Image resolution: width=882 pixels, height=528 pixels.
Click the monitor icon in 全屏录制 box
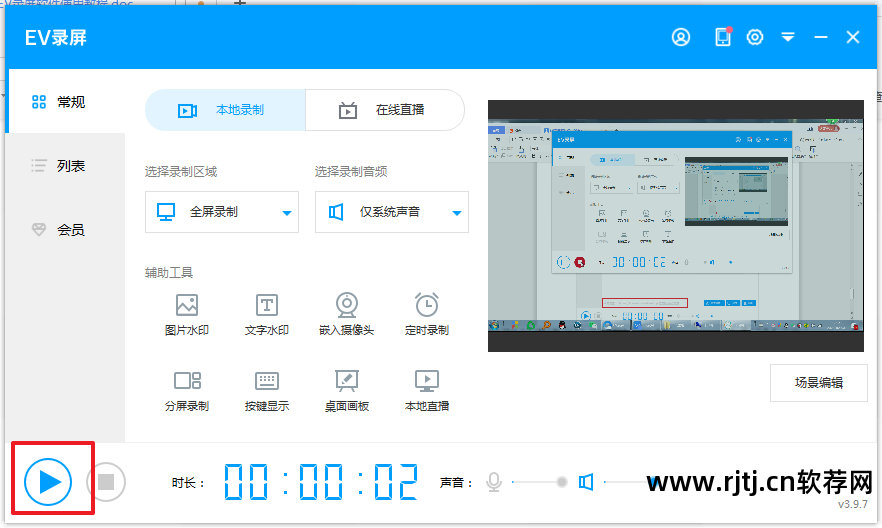point(166,212)
